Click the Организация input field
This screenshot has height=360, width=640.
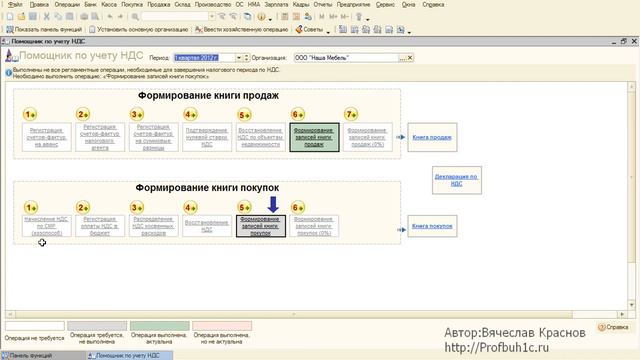point(346,58)
